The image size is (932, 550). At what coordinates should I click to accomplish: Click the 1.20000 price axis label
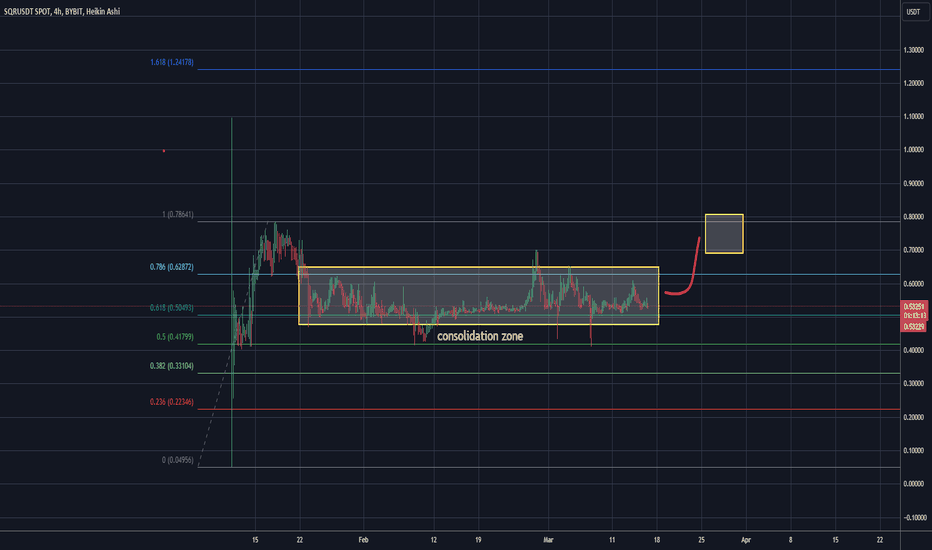coord(914,83)
